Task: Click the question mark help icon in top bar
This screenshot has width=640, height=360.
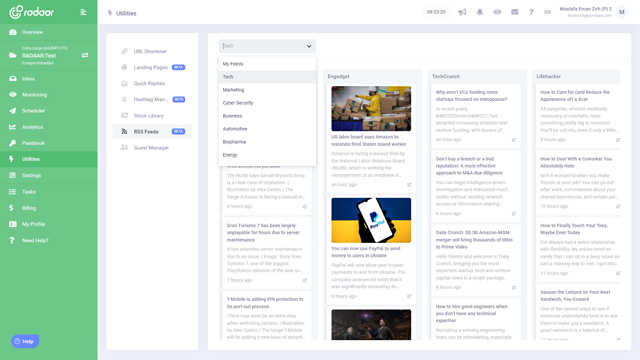Action: (531, 12)
